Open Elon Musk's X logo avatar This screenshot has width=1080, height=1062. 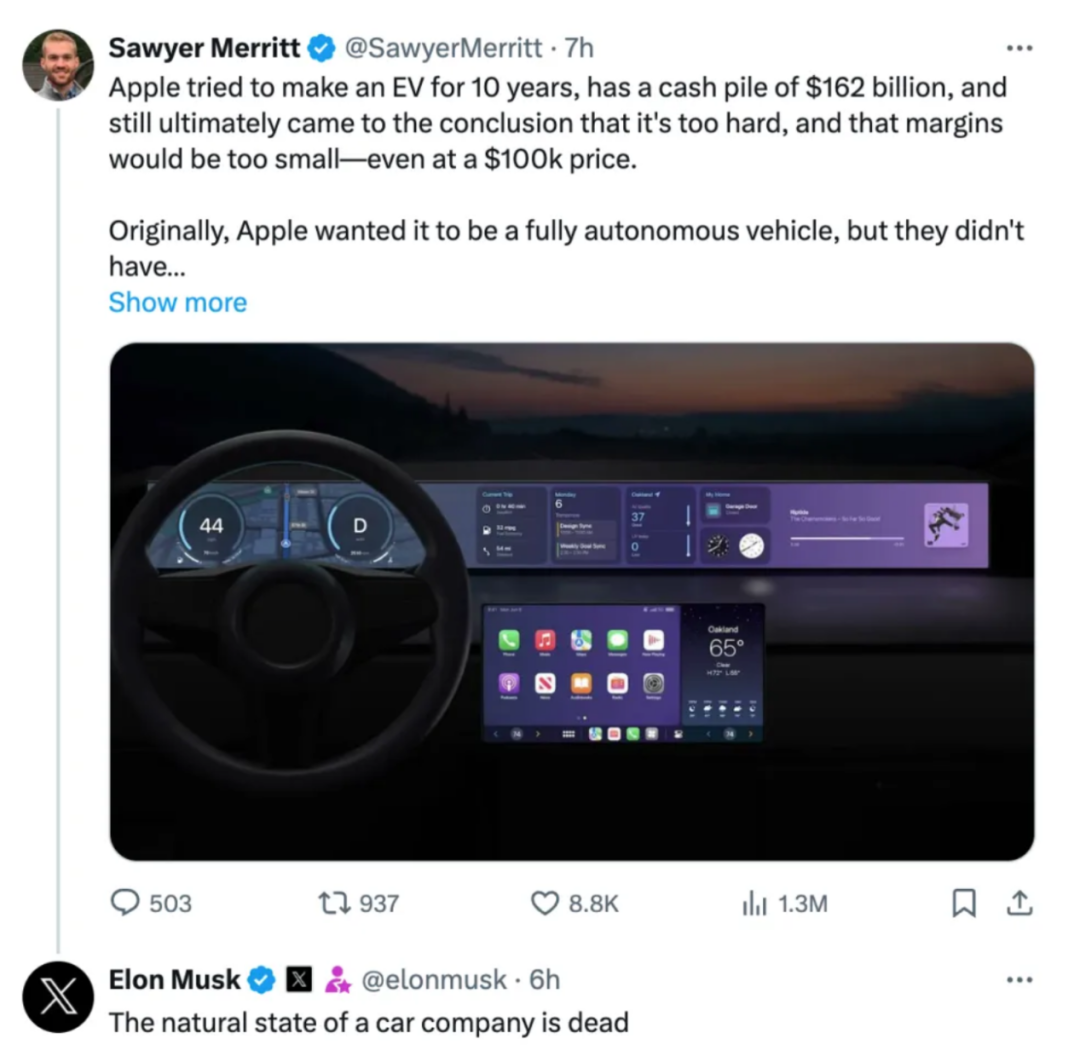[58, 997]
